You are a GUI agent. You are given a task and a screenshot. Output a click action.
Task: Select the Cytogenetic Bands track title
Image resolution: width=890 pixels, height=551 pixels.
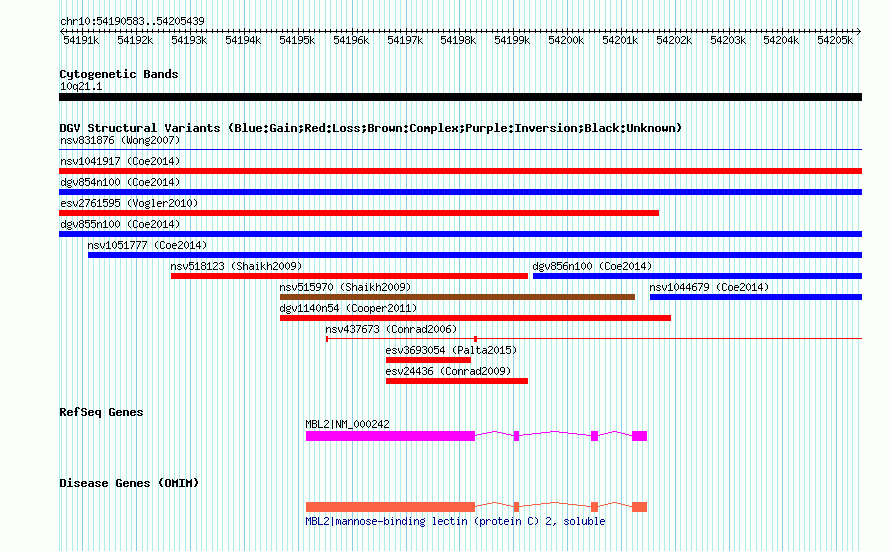point(119,74)
